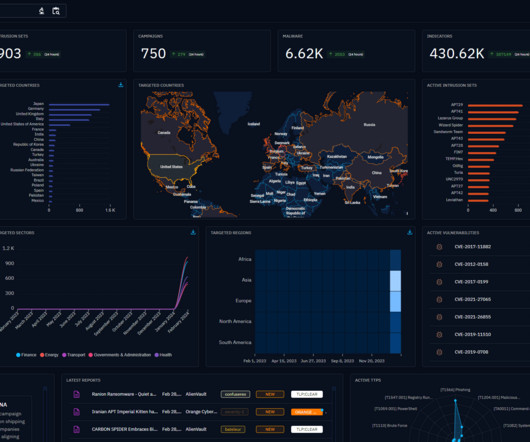Select Russia on the world map
The height and width of the screenshot is (442, 530).
coord(369,125)
